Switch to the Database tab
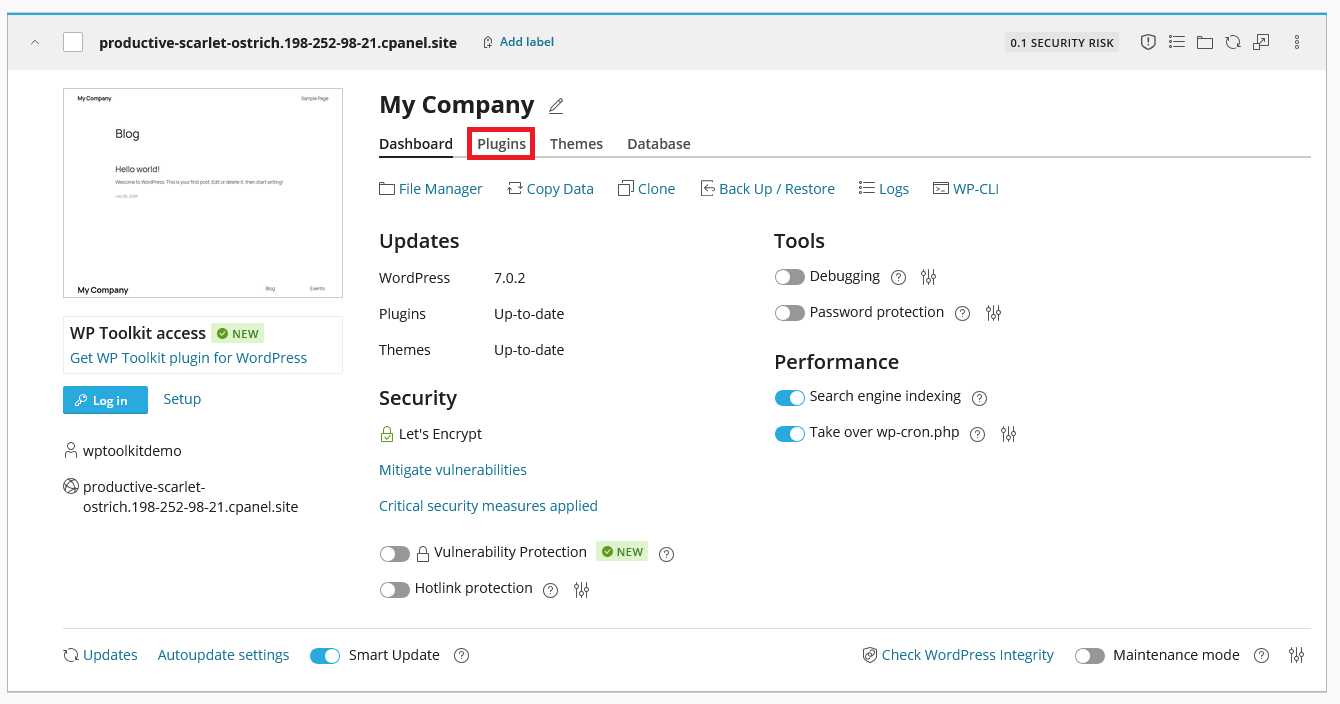Viewport: 1340px width, 704px height. click(x=659, y=144)
